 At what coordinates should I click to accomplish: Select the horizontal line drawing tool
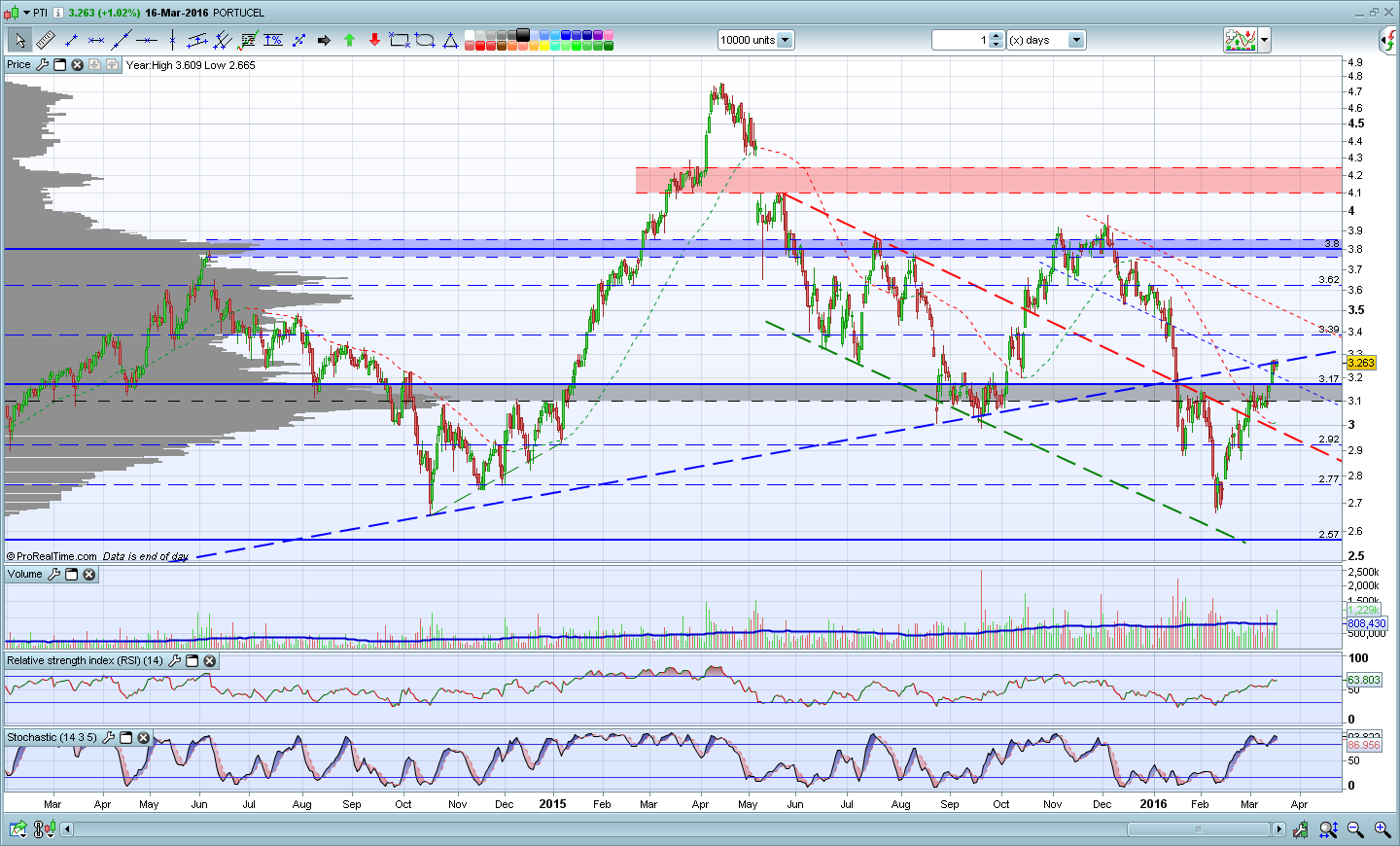(147, 40)
